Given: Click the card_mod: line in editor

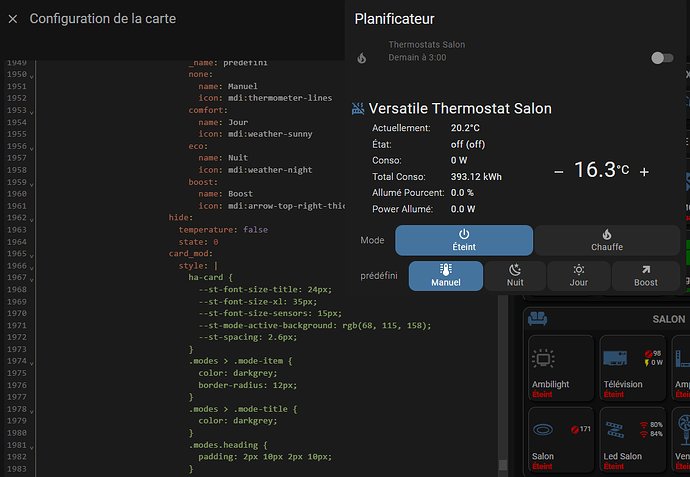Looking at the screenshot, I should [191, 253].
